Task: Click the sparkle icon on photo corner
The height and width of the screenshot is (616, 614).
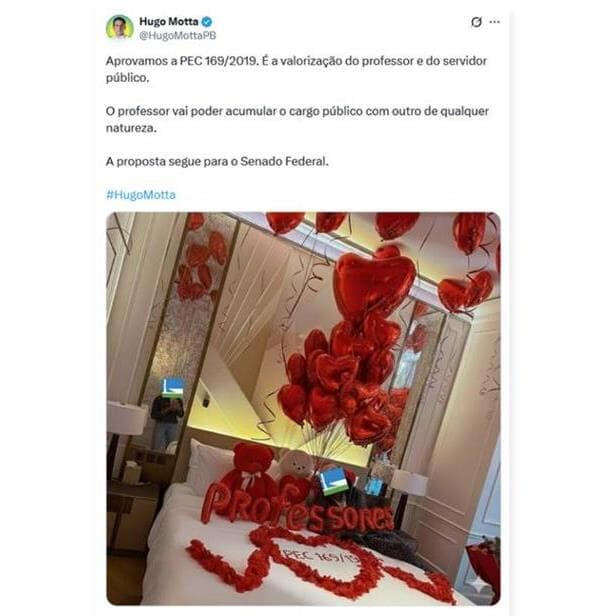Action: (480, 585)
